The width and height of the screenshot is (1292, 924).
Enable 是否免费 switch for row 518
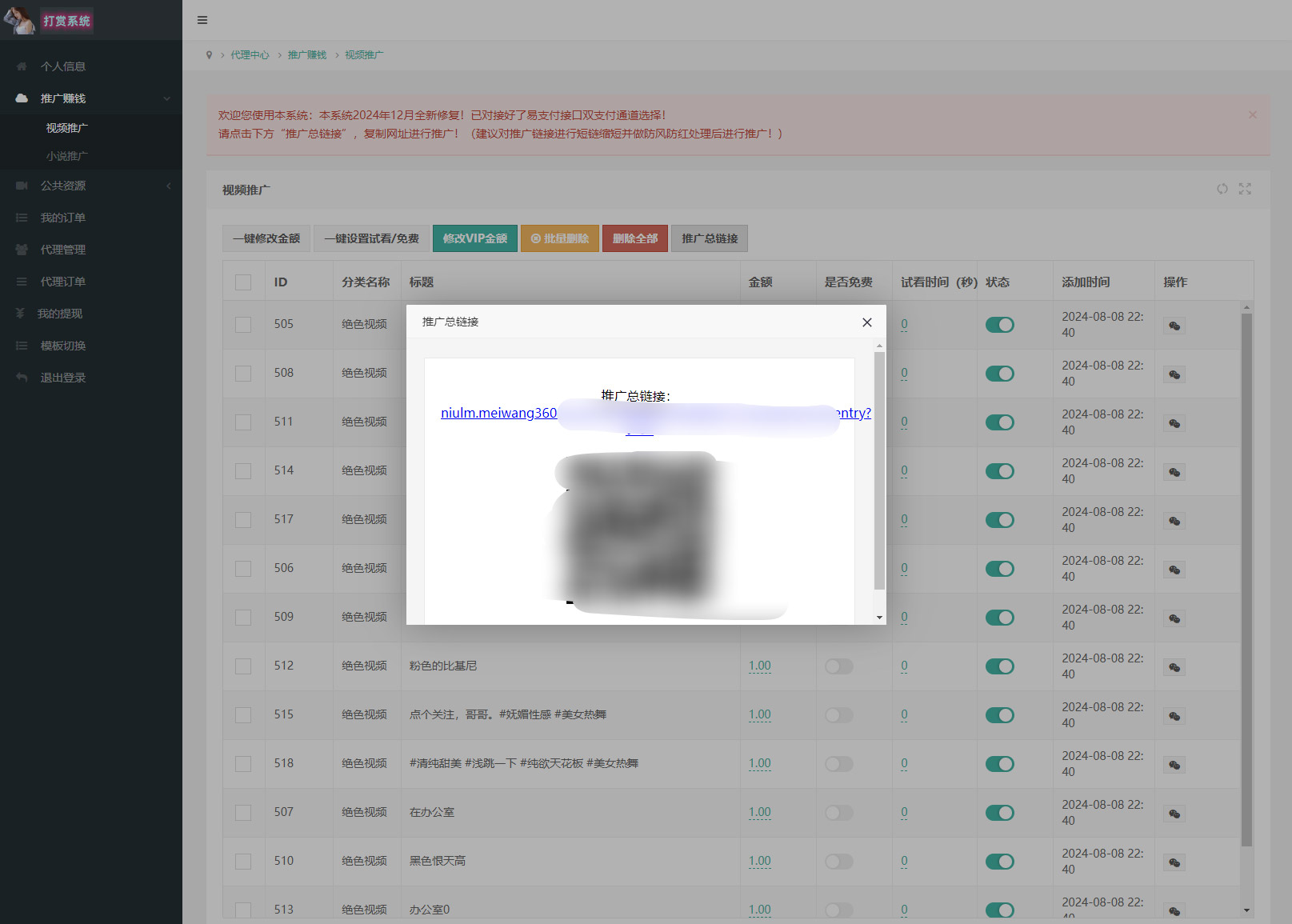pyautogui.click(x=838, y=764)
